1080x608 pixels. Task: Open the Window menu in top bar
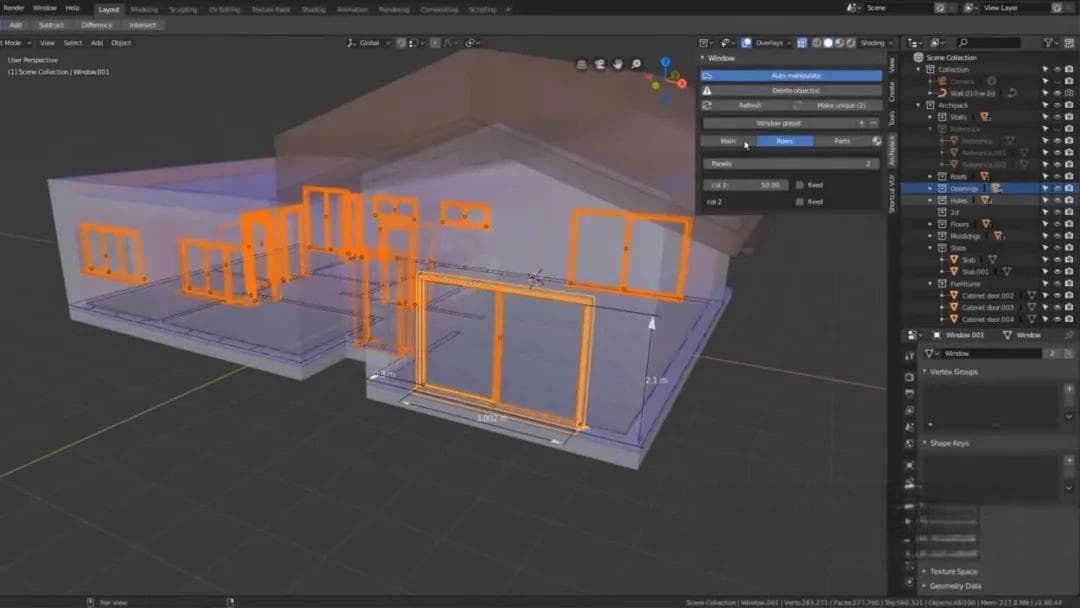click(x=45, y=8)
